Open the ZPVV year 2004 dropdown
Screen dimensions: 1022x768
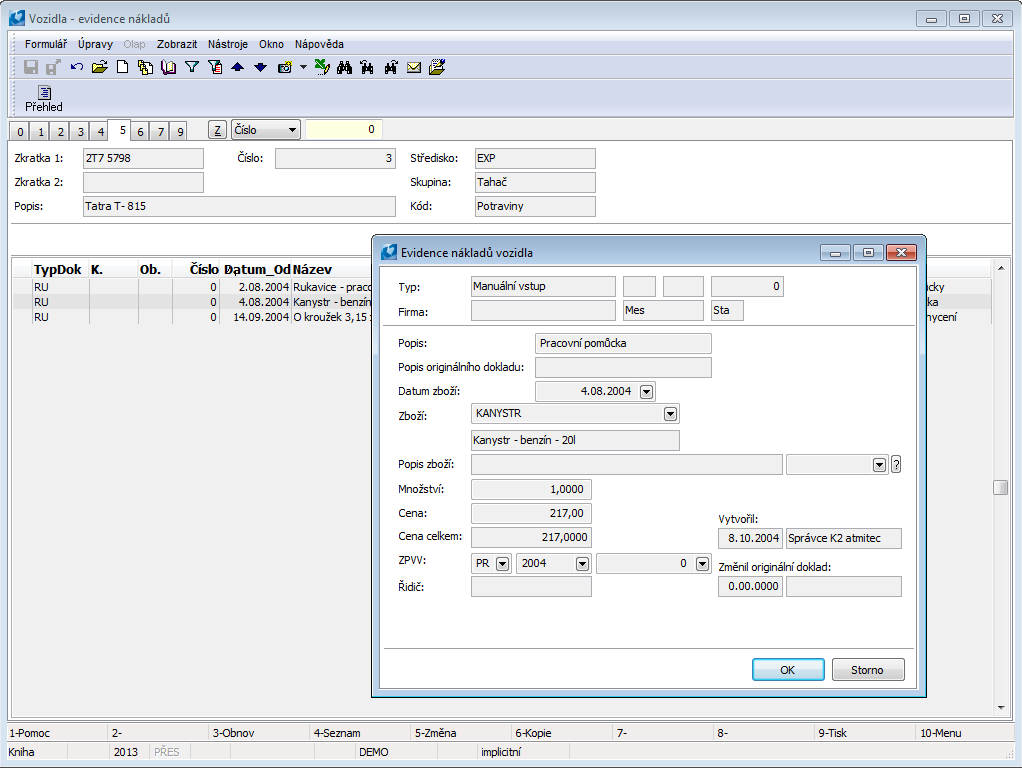click(x=582, y=564)
